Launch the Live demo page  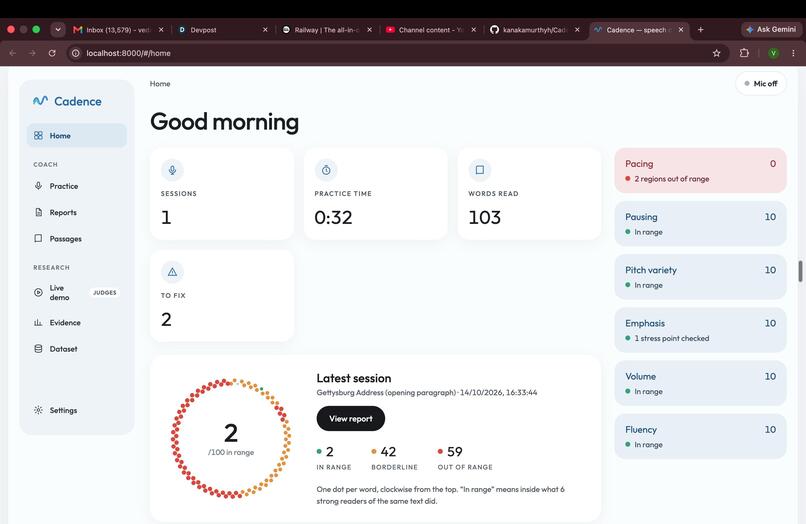[77, 293]
